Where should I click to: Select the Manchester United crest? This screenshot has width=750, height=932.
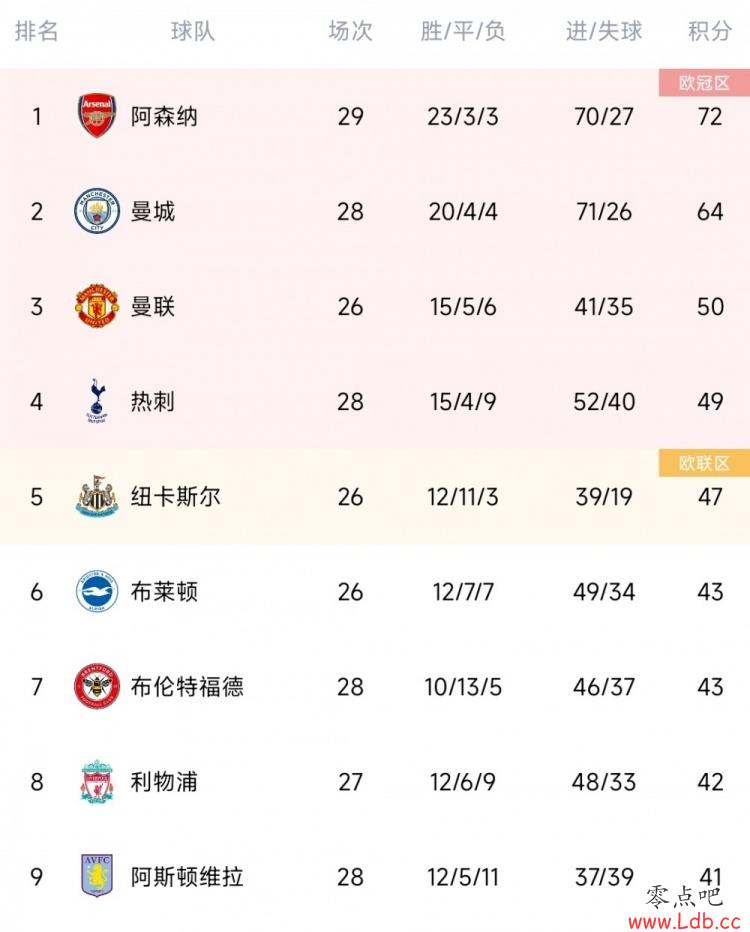[97, 306]
